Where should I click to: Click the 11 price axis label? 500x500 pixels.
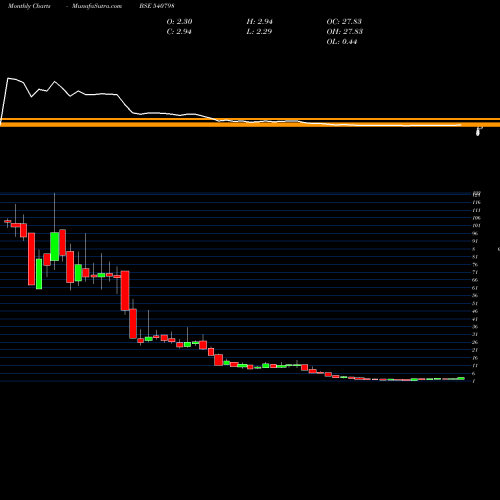tap(475, 366)
